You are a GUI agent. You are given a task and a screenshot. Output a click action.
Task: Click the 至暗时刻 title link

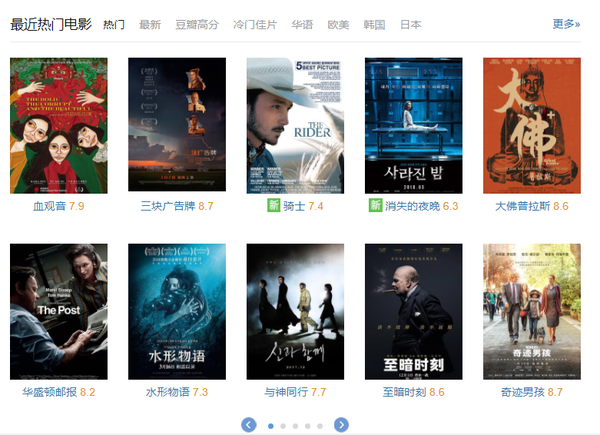[404, 392]
